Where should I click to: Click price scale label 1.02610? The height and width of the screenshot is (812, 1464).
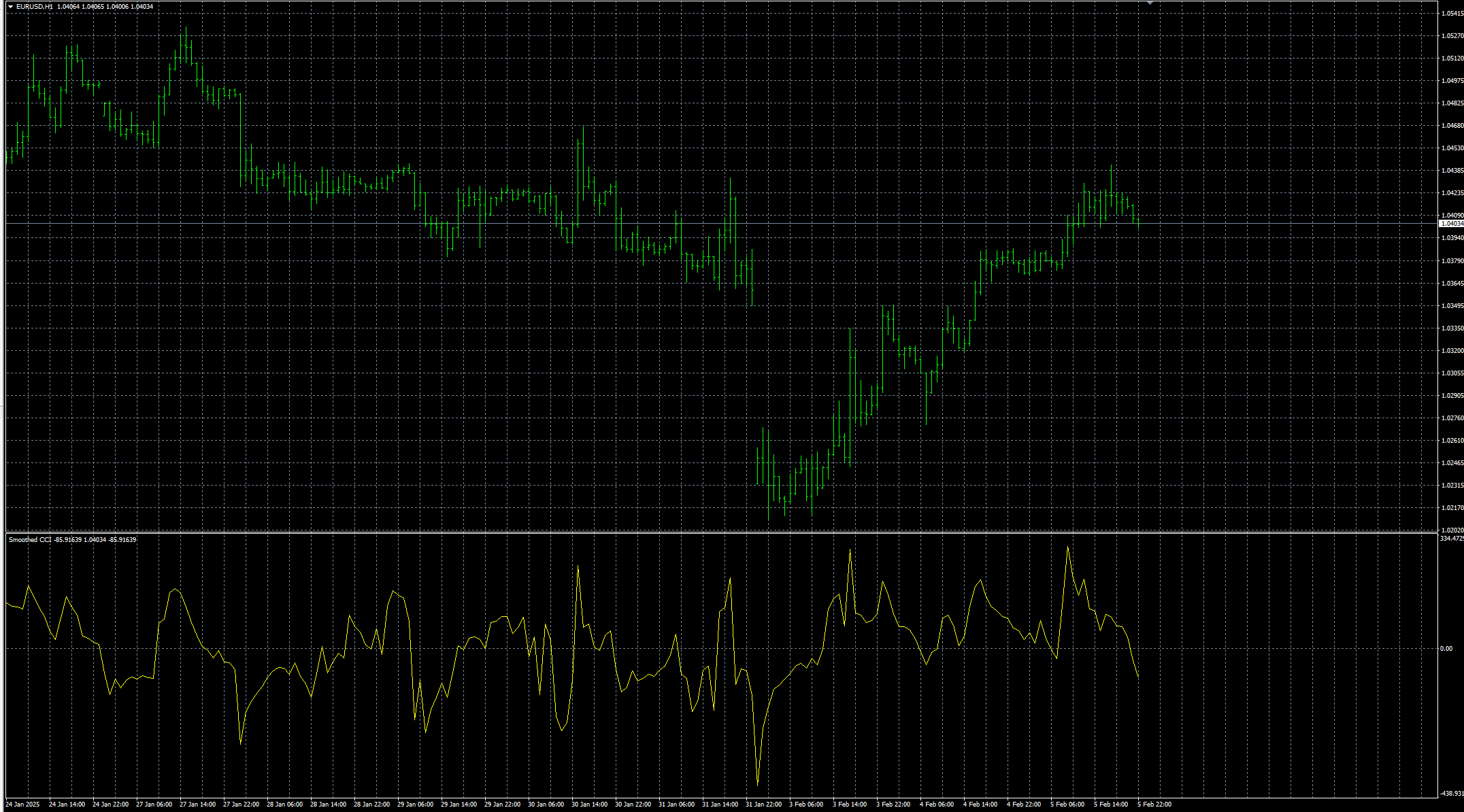[x=1452, y=441]
